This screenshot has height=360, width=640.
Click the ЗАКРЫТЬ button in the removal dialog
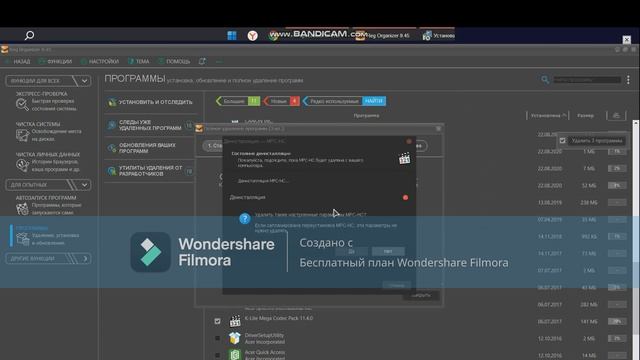click(421, 295)
